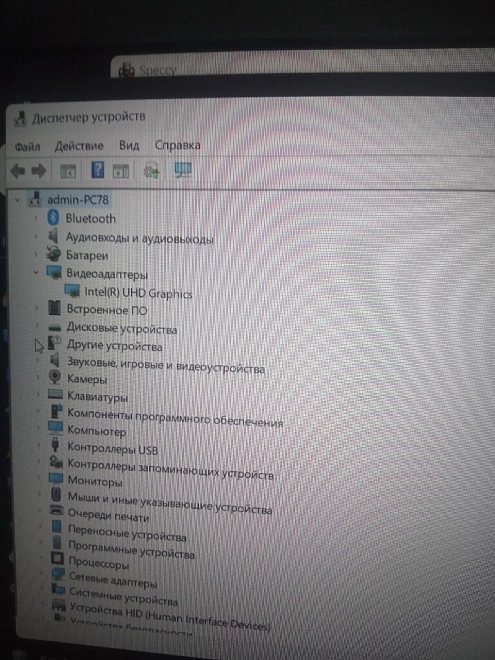
Task: Click the mouse icon beside Мыши row
Action: coord(56,494)
